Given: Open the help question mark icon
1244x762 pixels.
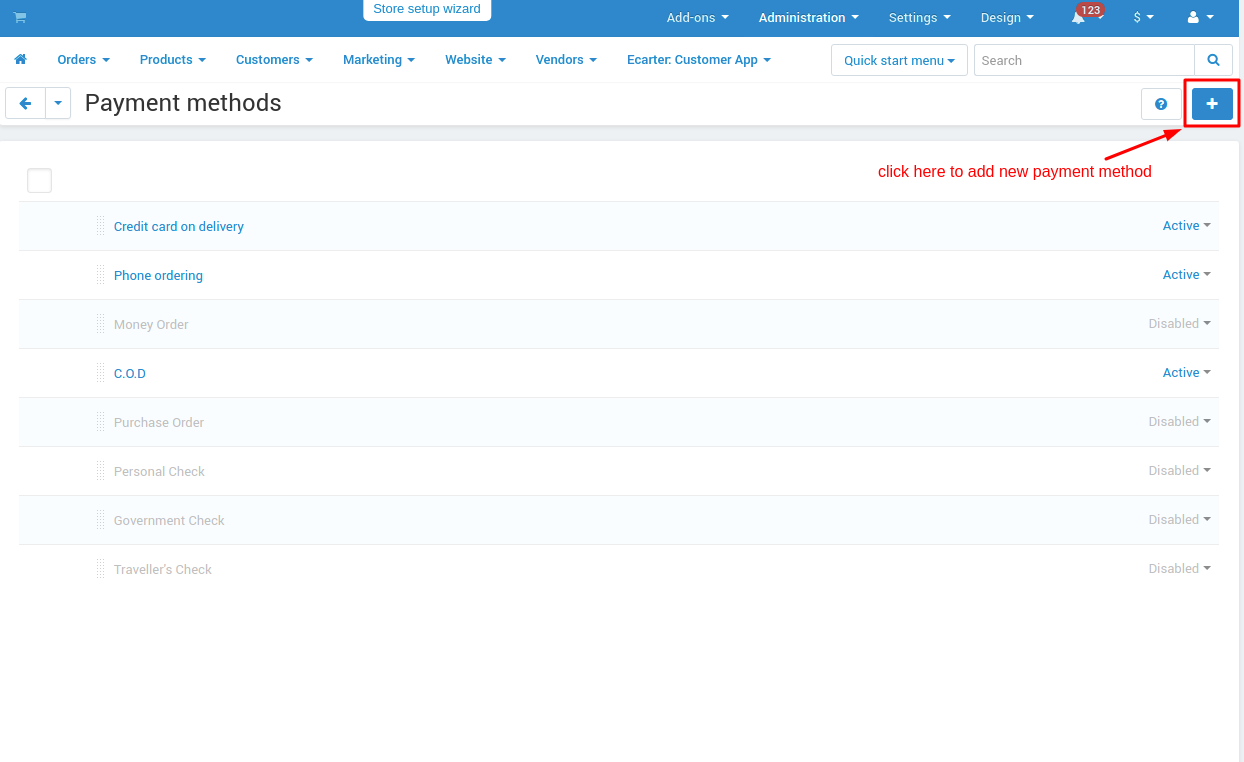Looking at the screenshot, I should click(1161, 104).
